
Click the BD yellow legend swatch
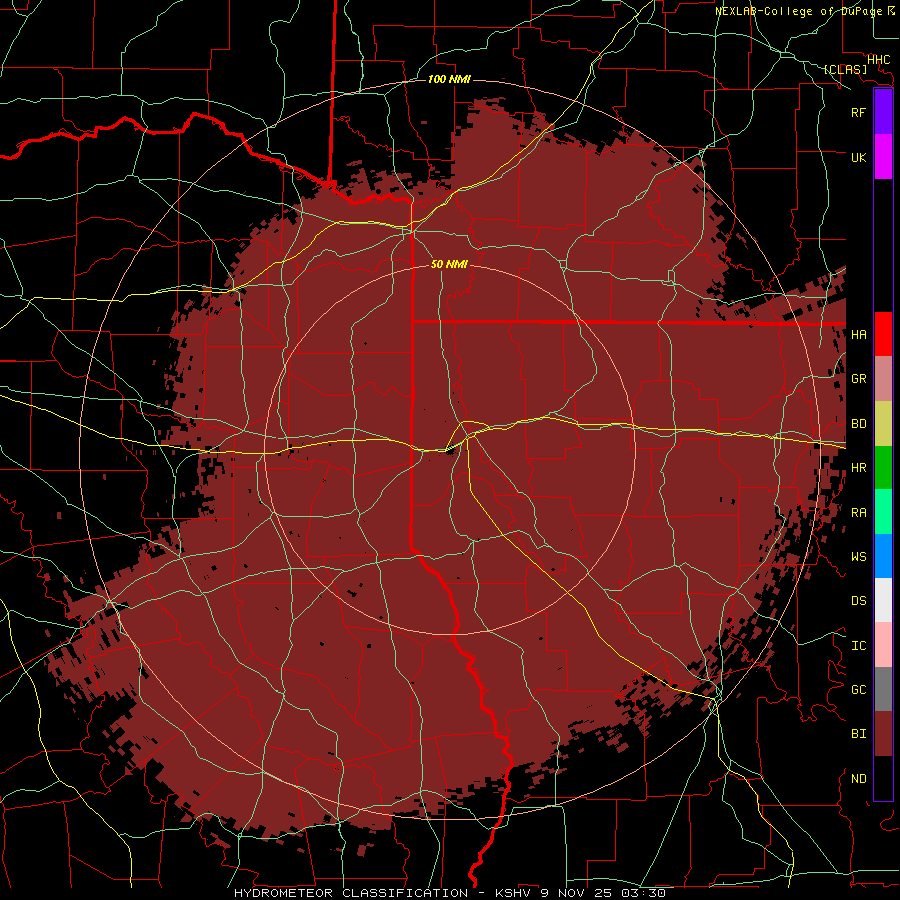pyautogui.click(x=883, y=424)
